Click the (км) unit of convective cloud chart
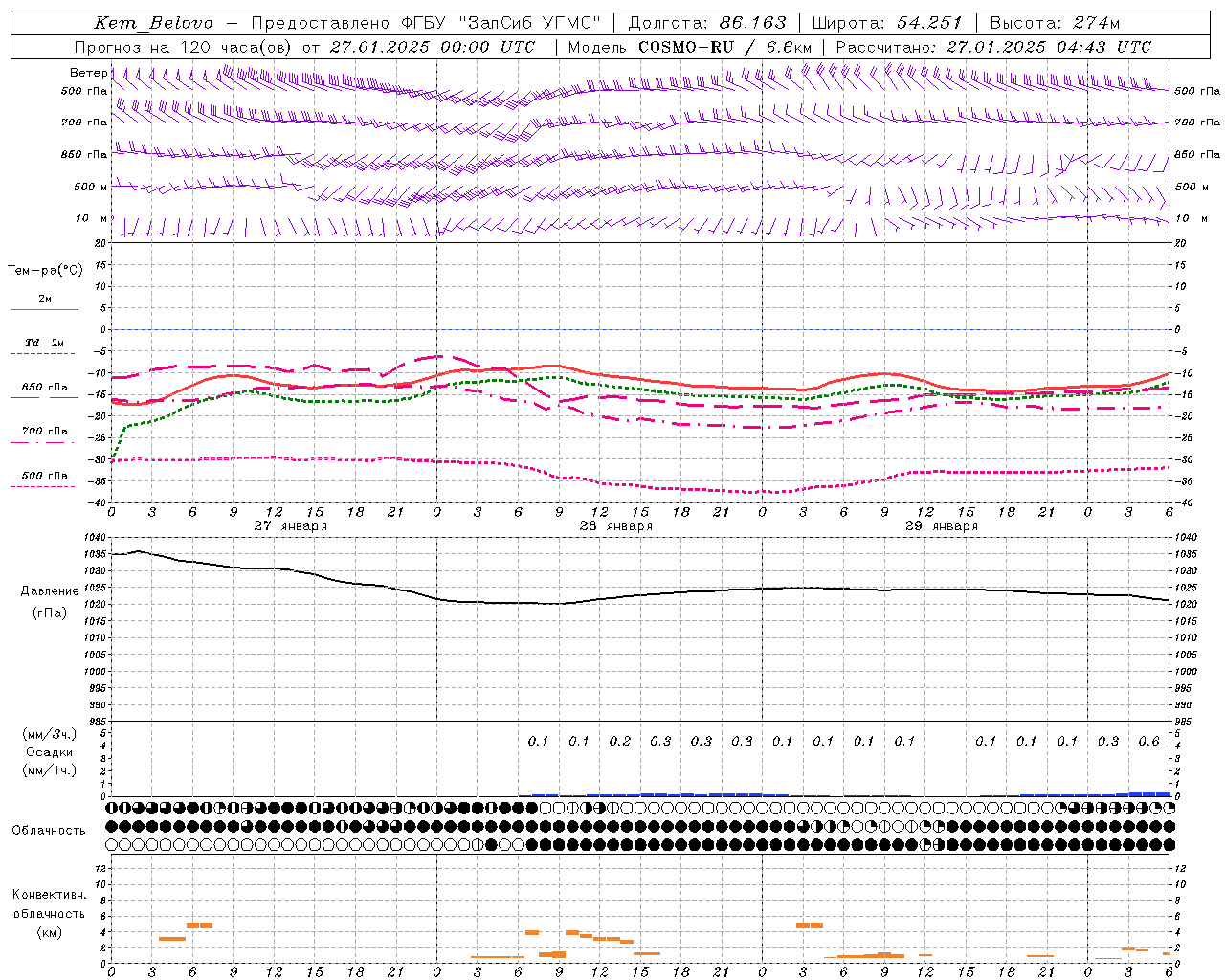 (x=50, y=932)
